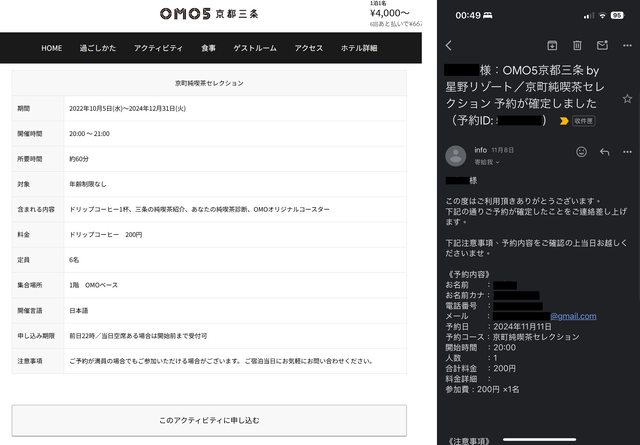The width and height of the screenshot is (640, 445).
Task: Add an emoji reaction to the message
Action: (x=581, y=152)
